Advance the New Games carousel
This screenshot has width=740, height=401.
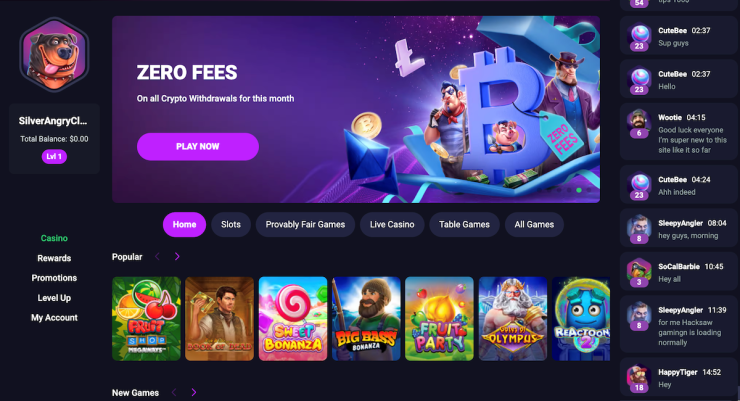pos(193,393)
